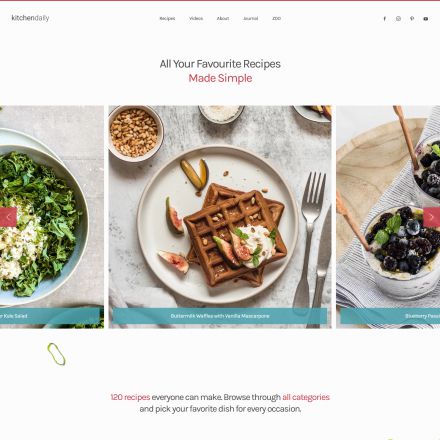440x440 pixels.
Task: Follow the '120 recipes' link
Action: coord(130,397)
